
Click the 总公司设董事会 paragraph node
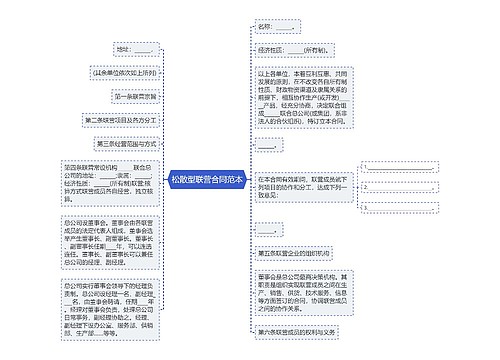click(x=110, y=243)
